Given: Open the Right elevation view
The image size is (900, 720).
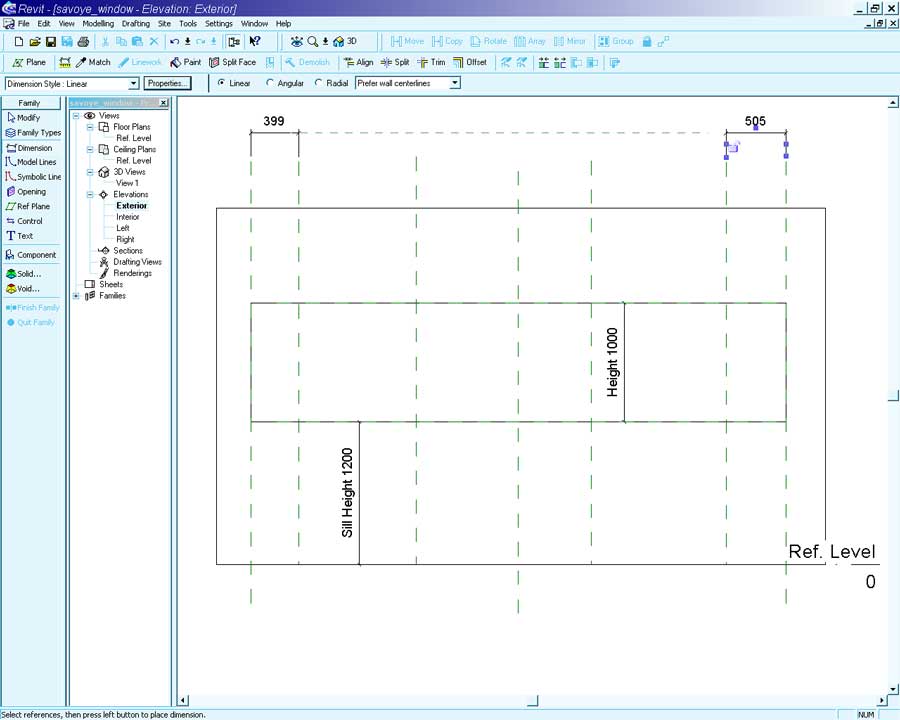Looking at the screenshot, I should pyautogui.click(x=125, y=239).
